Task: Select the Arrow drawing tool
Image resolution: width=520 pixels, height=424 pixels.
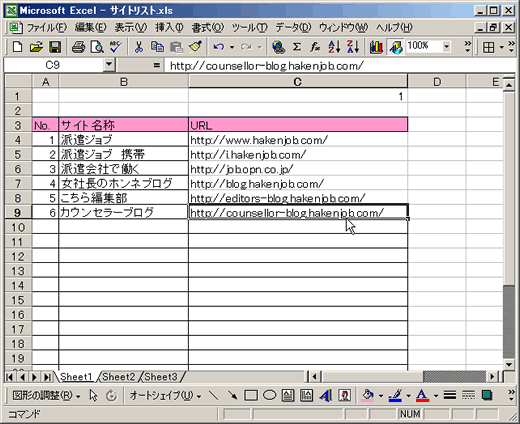Action: point(232,396)
